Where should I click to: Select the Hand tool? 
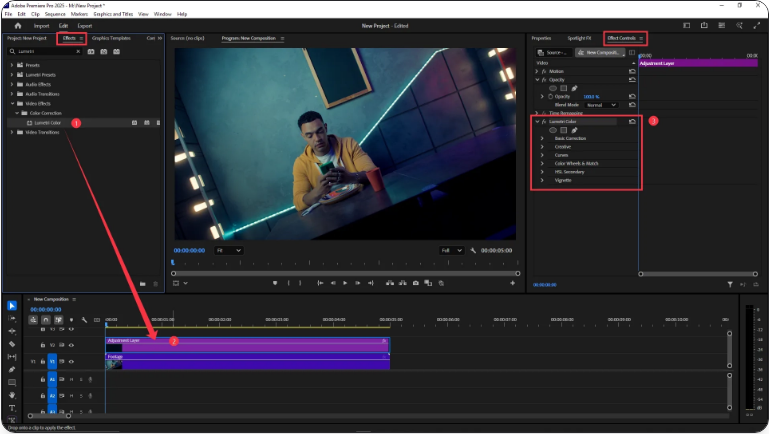(12, 394)
